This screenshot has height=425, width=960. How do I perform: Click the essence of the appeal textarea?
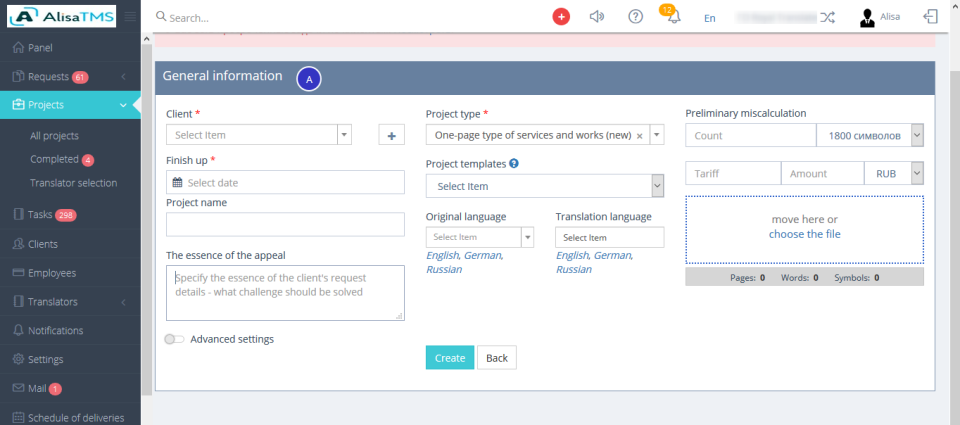tap(285, 293)
